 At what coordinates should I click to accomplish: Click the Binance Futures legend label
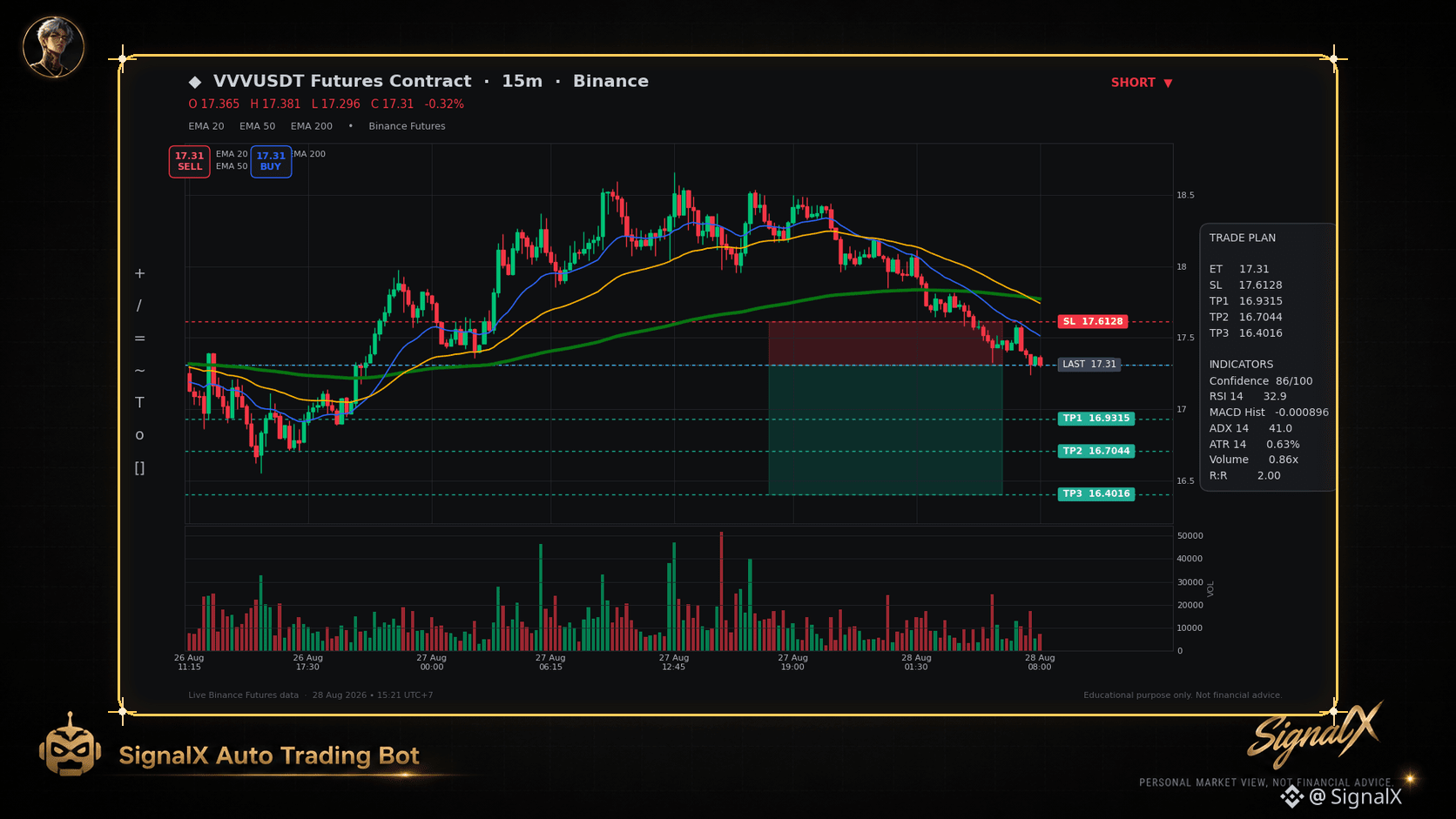[x=407, y=126]
